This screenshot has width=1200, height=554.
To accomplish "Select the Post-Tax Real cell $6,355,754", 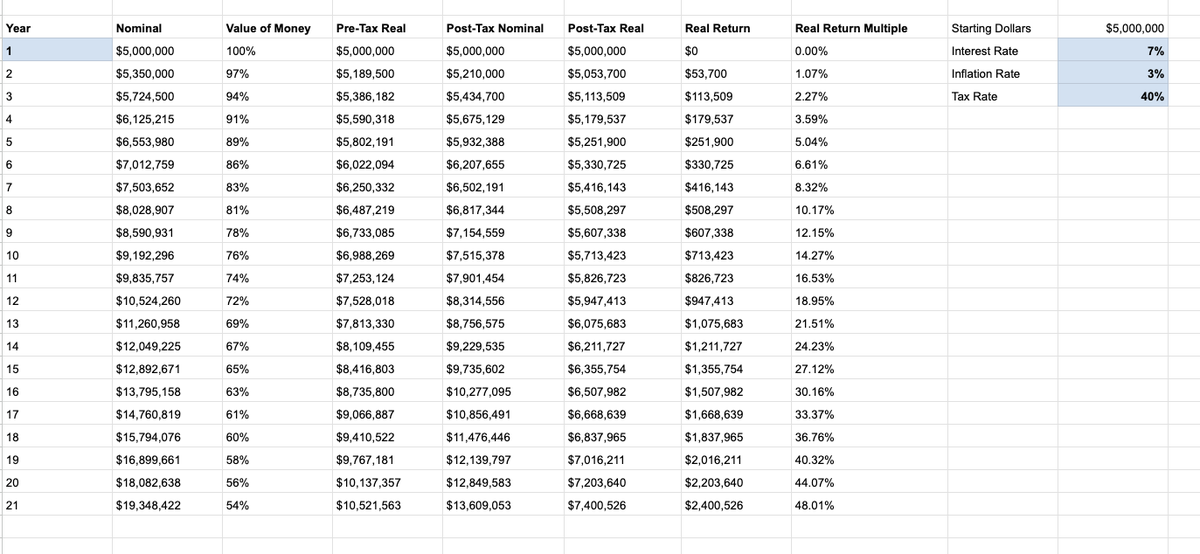I will point(619,369).
